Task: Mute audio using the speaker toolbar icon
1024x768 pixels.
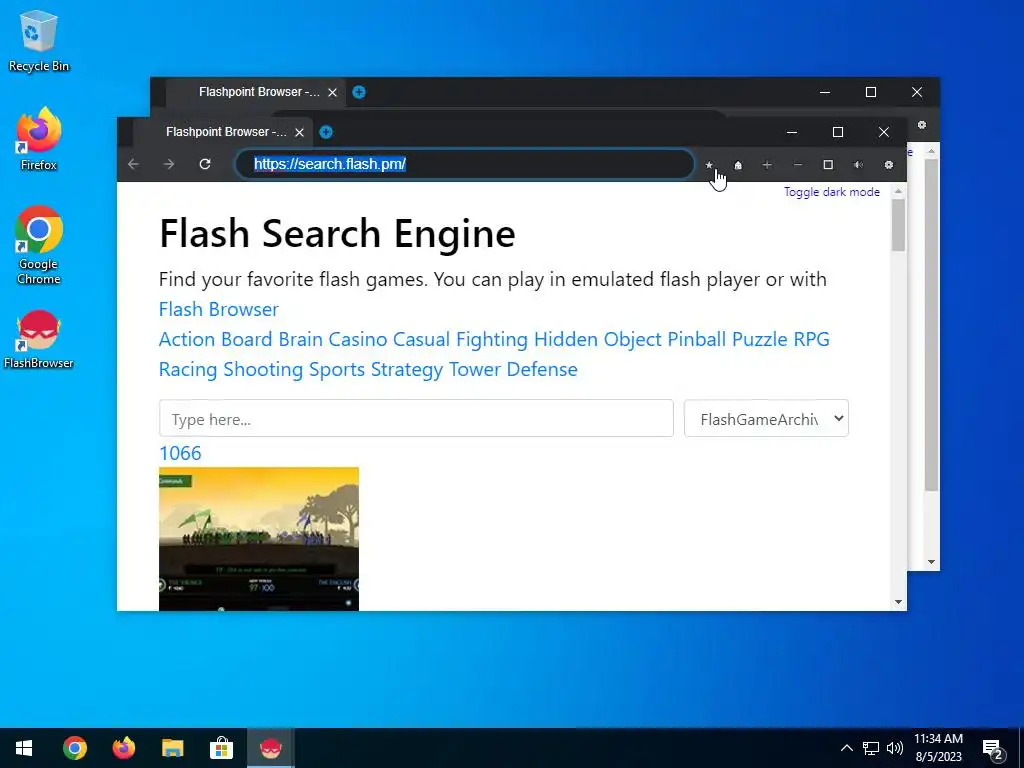Action: click(858, 165)
